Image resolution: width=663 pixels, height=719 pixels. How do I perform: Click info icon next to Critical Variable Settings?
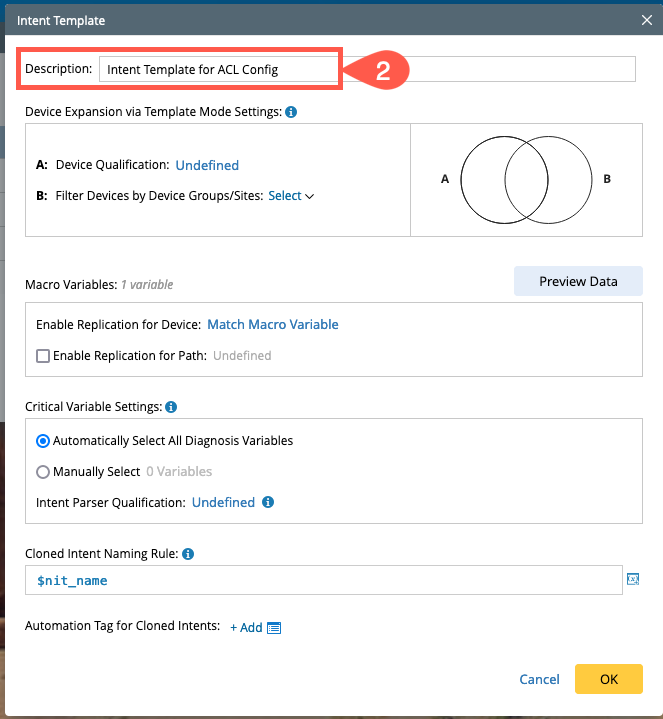coord(171,407)
